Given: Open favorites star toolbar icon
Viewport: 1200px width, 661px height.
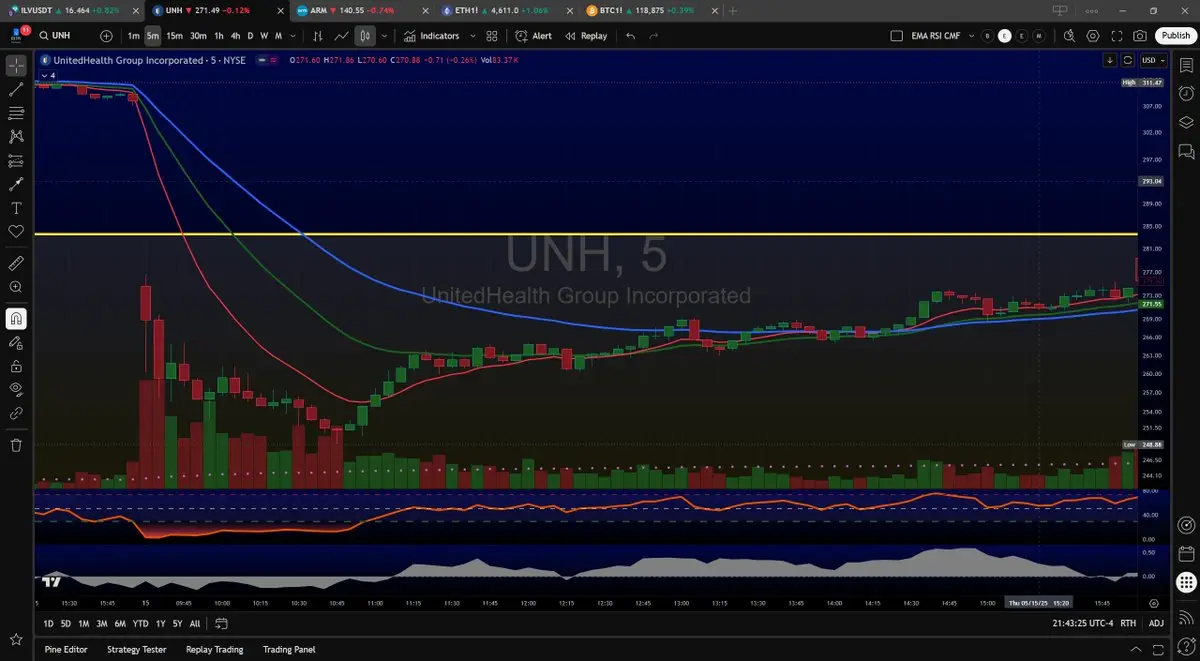Looking at the screenshot, I should point(16,639).
